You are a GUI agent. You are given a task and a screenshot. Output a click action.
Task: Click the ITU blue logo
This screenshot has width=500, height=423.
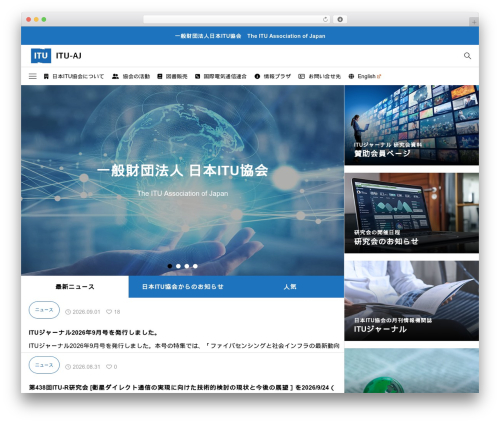coord(41,56)
